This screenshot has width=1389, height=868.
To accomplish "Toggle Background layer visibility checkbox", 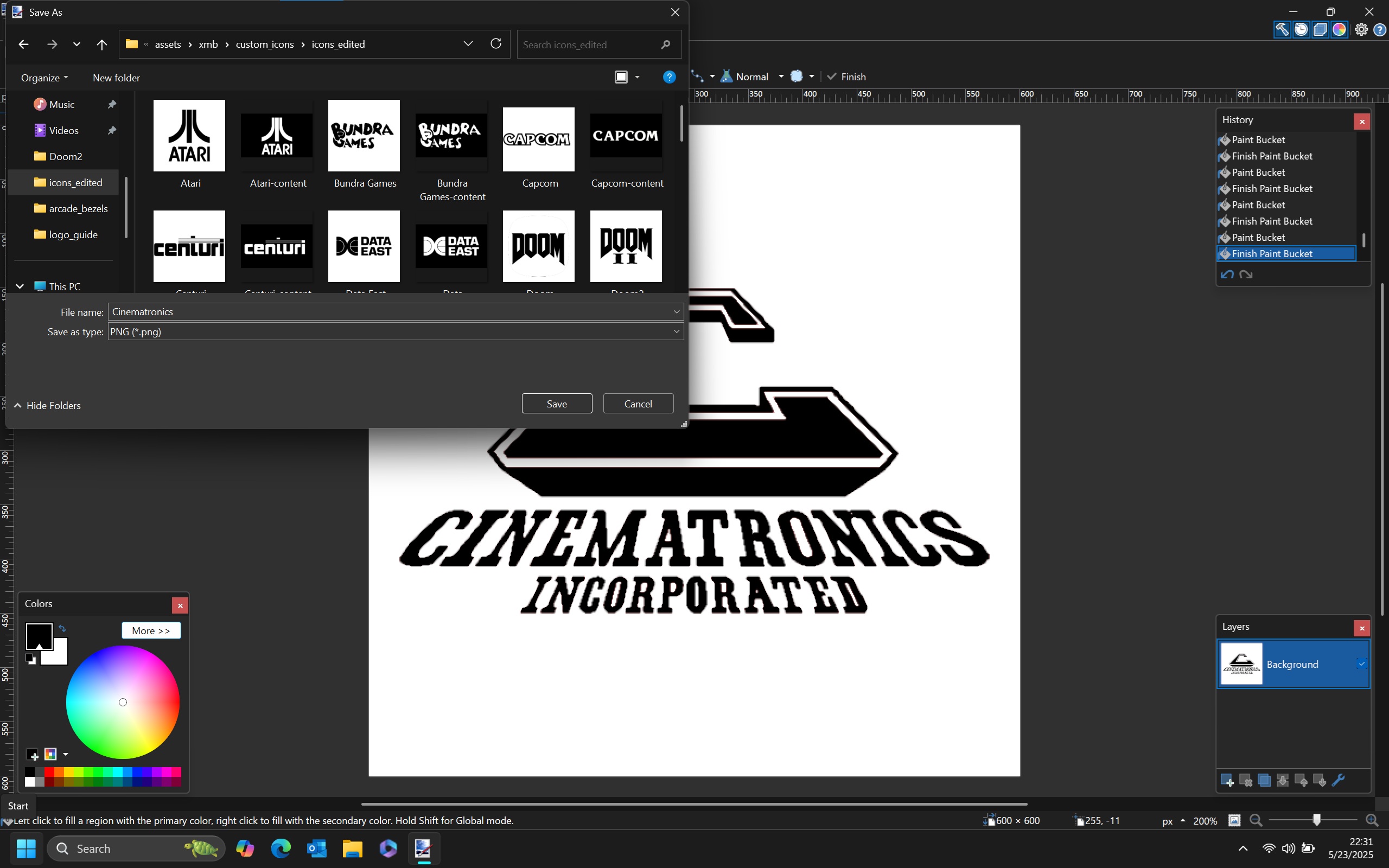I will pos(1361,664).
